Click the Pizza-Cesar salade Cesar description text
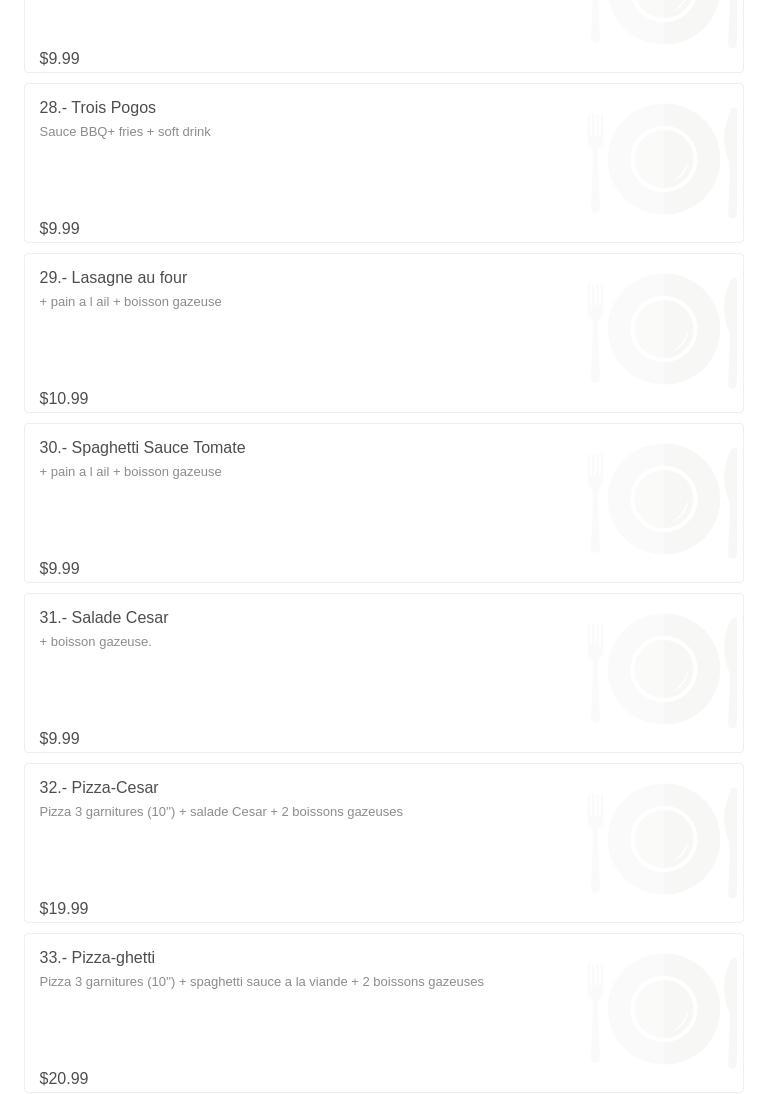This screenshot has height=1094, width=770. pyautogui.click(x=221, y=812)
